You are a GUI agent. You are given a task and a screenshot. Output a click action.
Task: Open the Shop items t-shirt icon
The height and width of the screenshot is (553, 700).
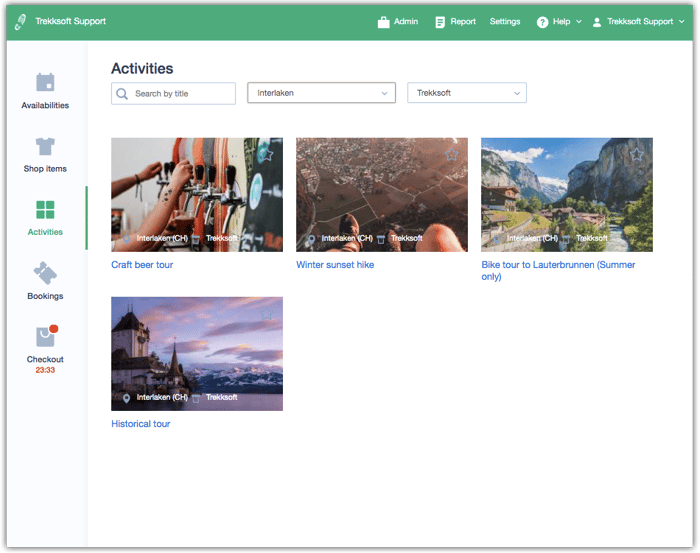point(45,146)
